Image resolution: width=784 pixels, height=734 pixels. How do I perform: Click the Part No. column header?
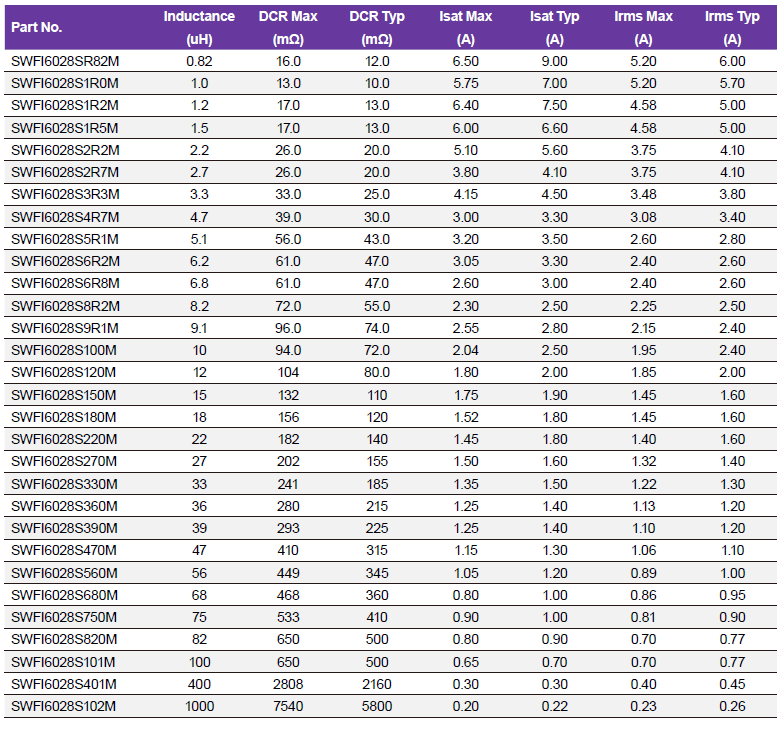click(x=36, y=28)
